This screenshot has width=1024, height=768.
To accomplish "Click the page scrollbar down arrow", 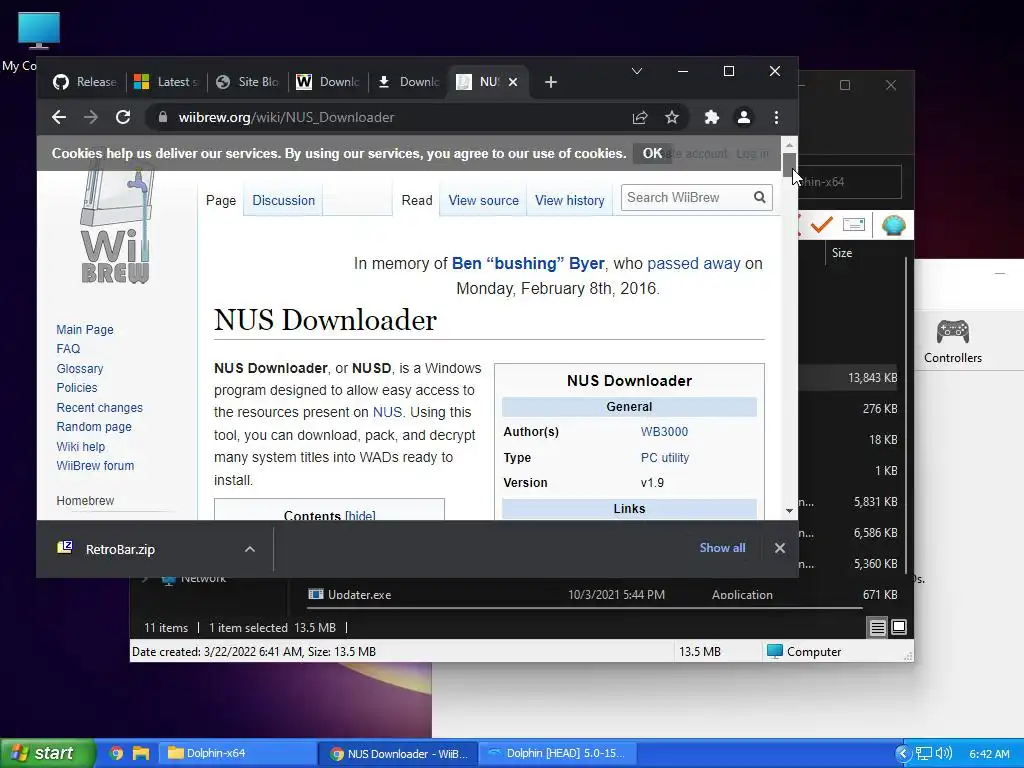I will [x=790, y=511].
